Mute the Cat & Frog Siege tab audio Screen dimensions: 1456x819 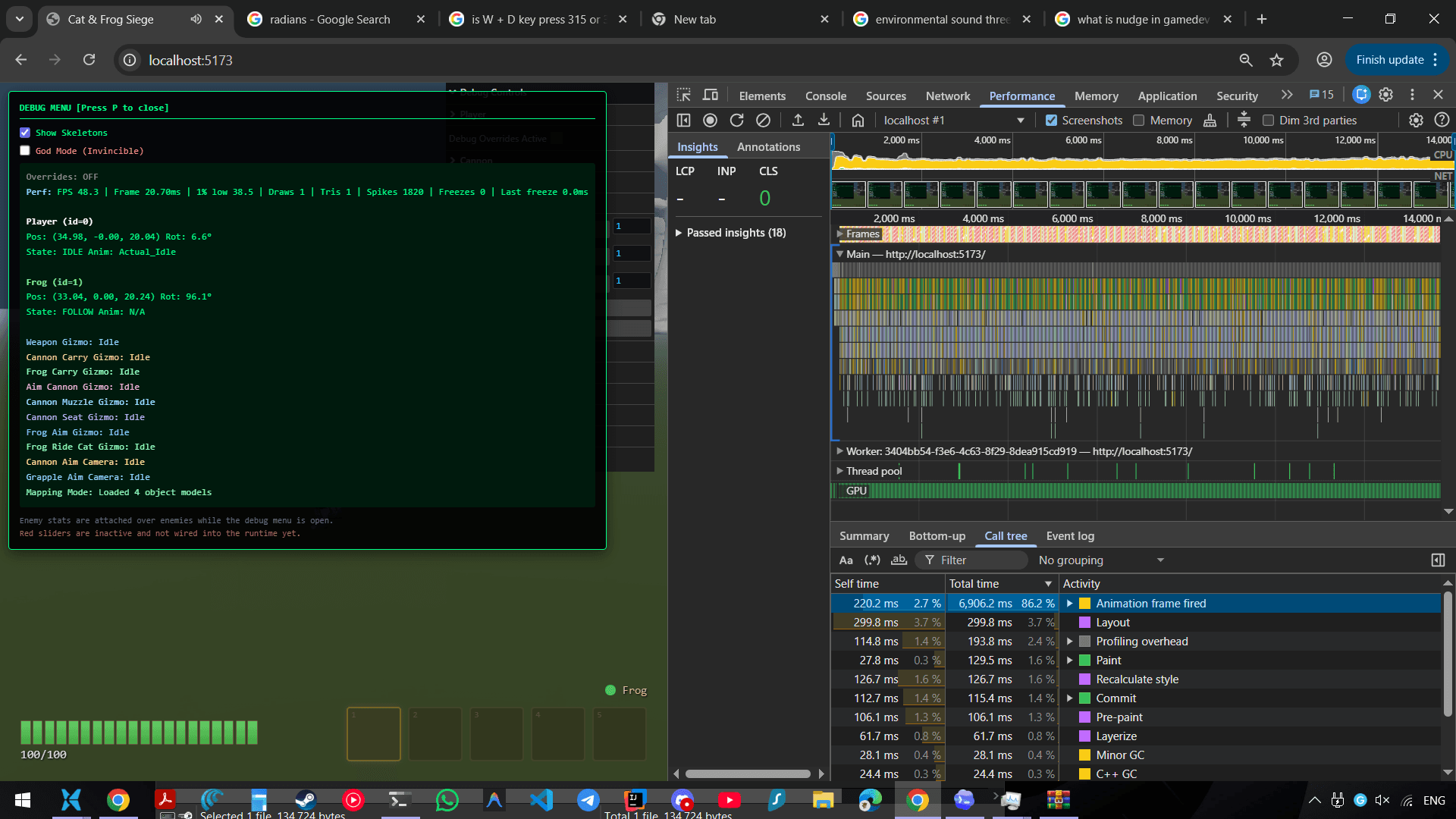pyautogui.click(x=196, y=19)
